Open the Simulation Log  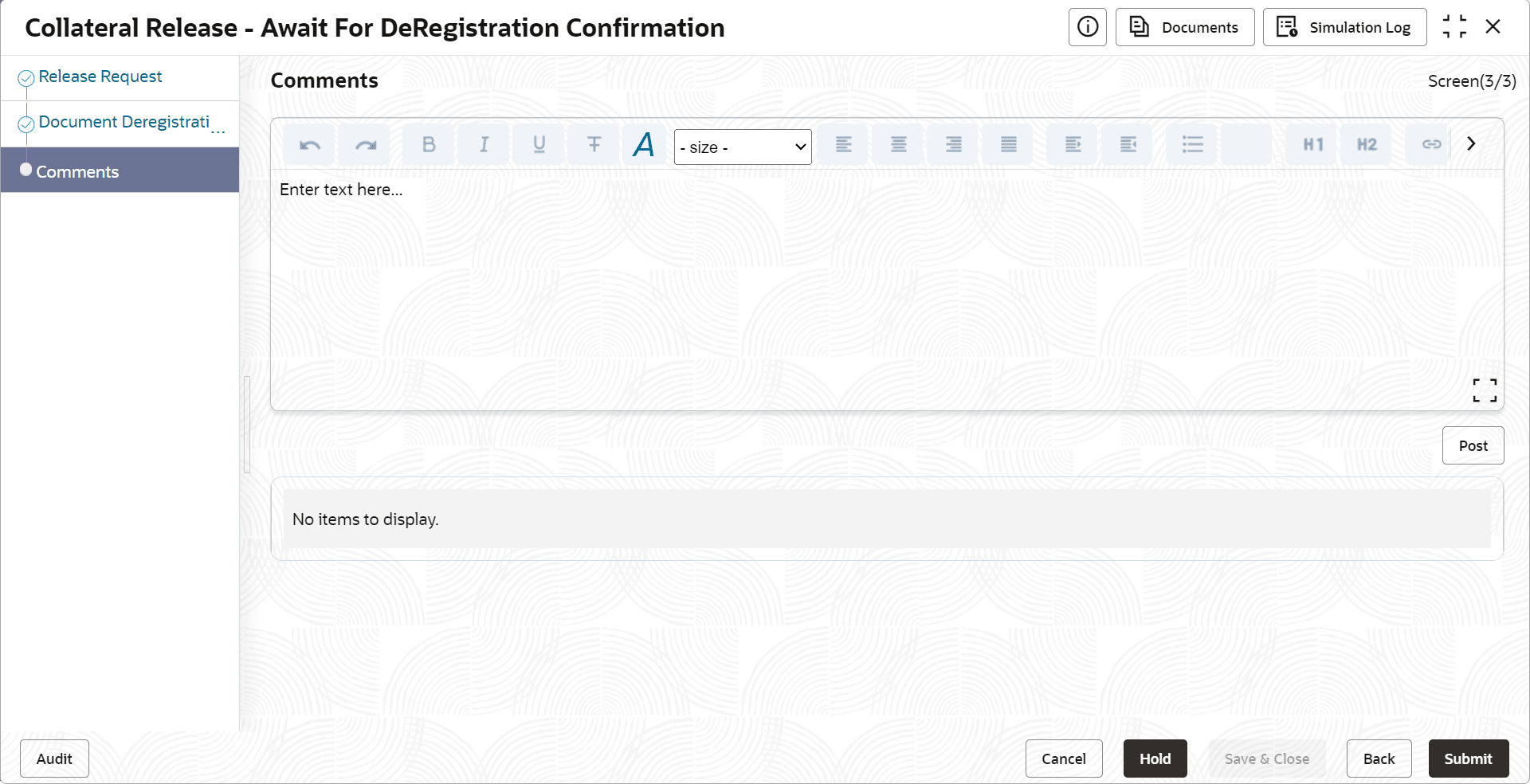[1345, 27]
